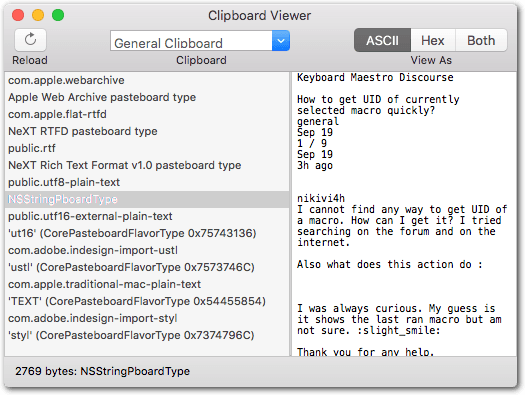The height and width of the screenshot is (395, 525).
Task: Select public.utf8-plain-text entry
Action: pyautogui.click(x=147, y=182)
